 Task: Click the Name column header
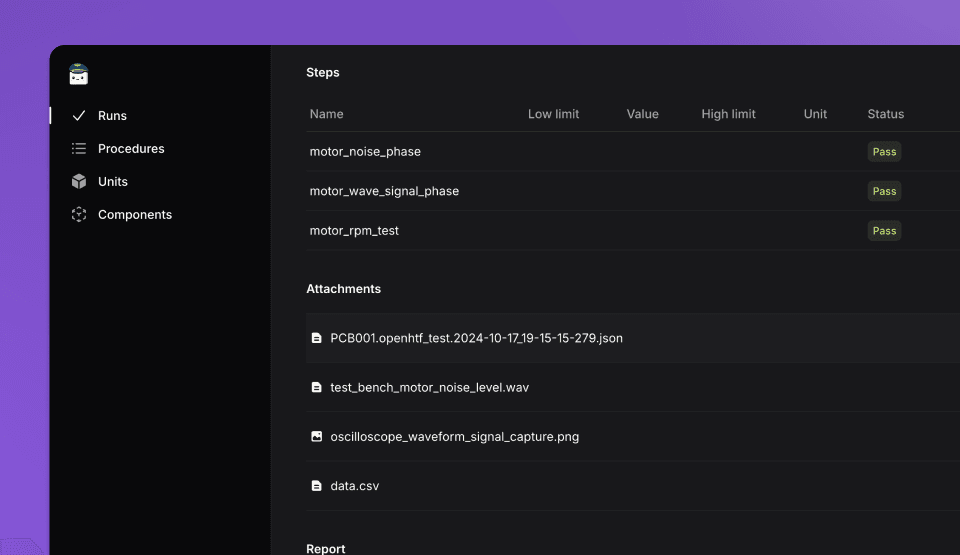point(326,114)
